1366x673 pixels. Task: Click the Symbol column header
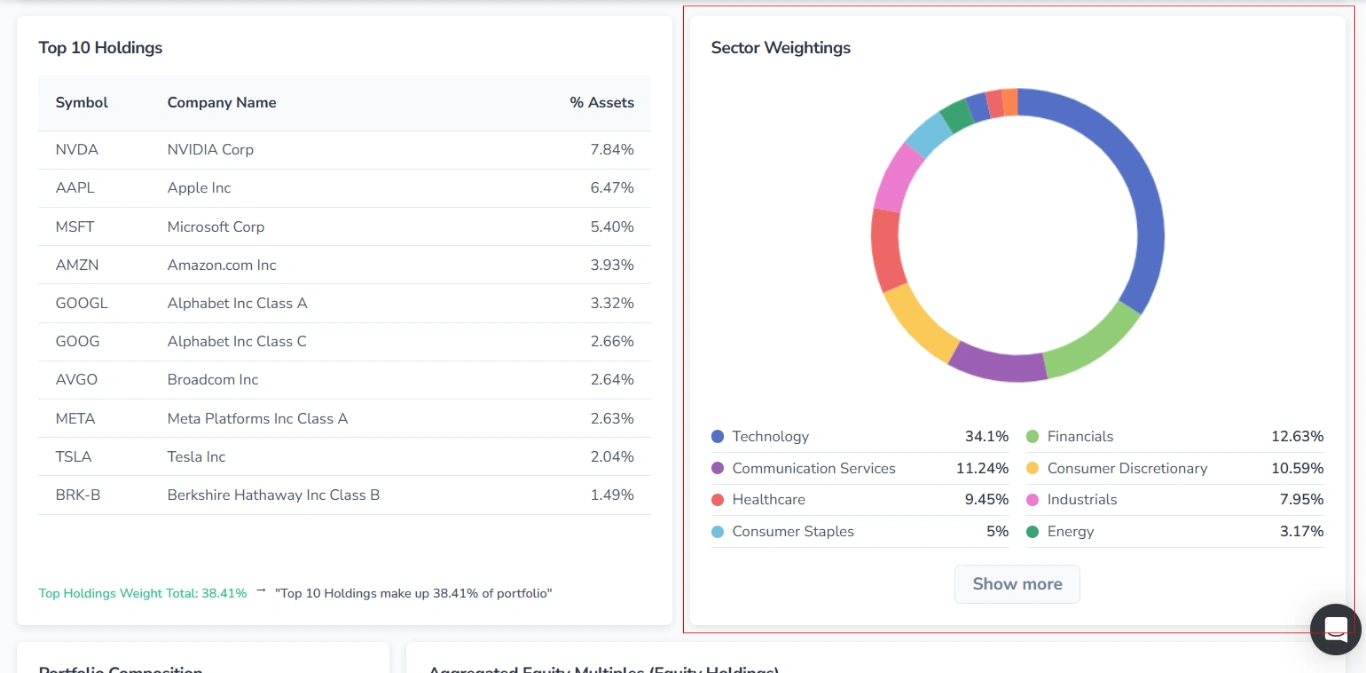(81, 102)
